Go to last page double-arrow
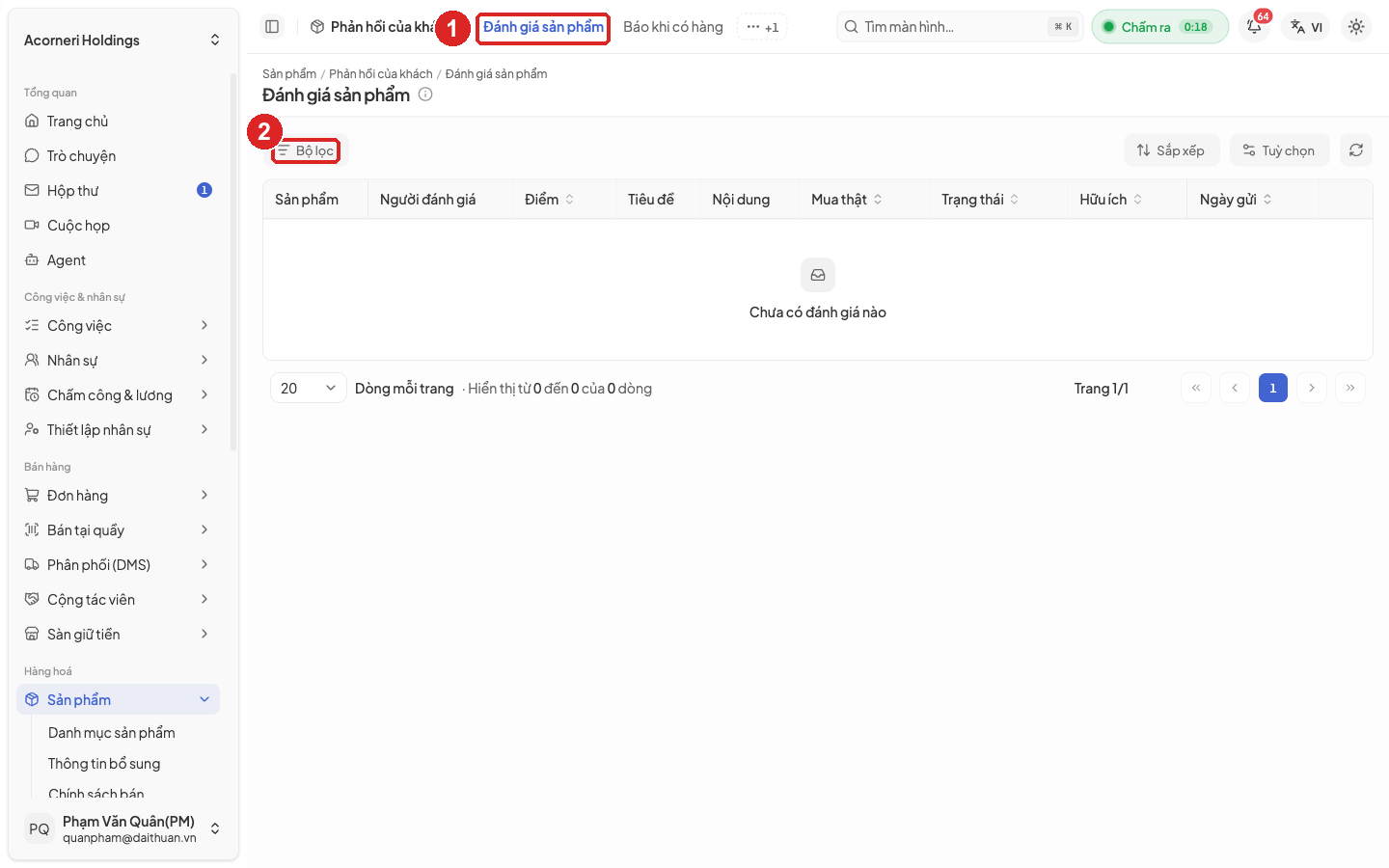This screenshot has height=868, width=1389. [x=1350, y=388]
